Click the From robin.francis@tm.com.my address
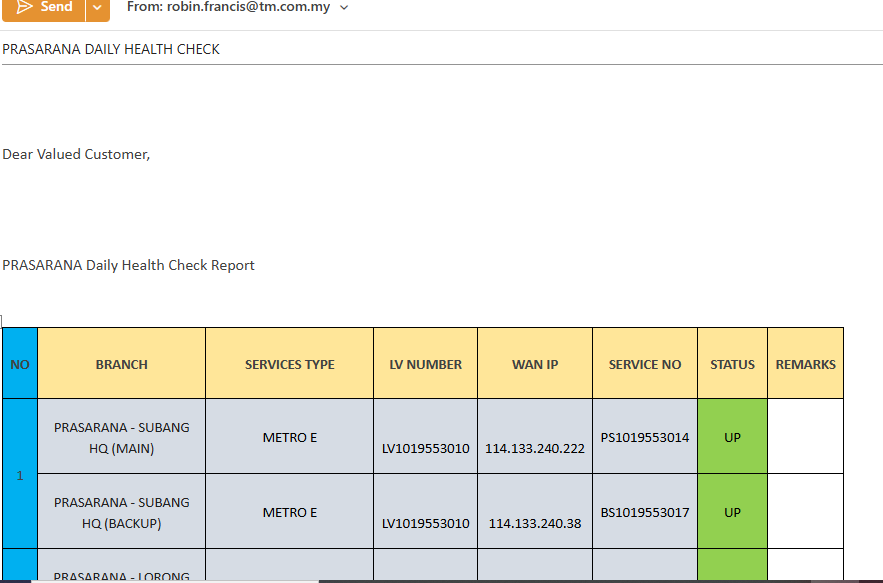Image resolution: width=883 pixels, height=583 pixels. [228, 7]
